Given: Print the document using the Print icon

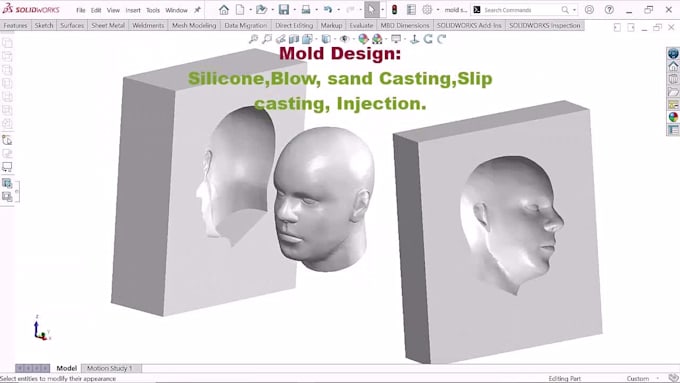Looking at the screenshot, I should click(x=306, y=10).
